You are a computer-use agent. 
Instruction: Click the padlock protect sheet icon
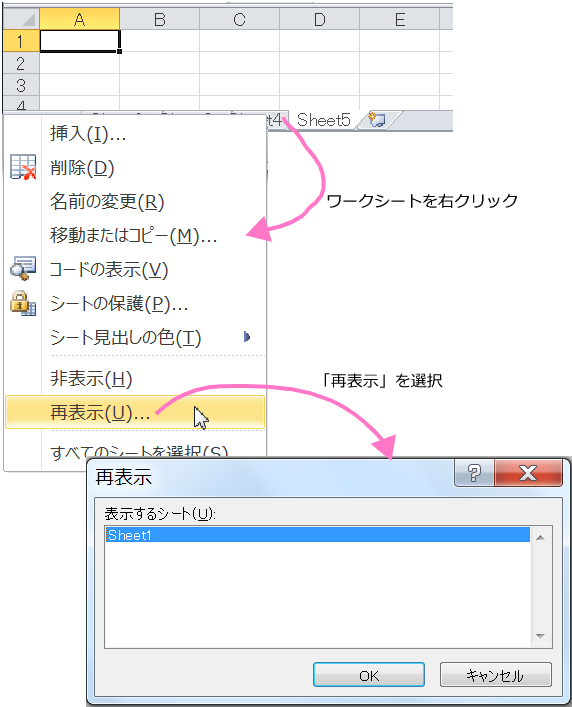23,303
